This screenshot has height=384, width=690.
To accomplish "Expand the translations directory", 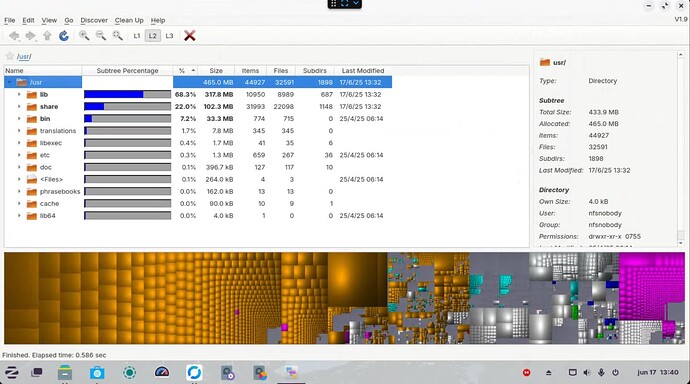I will (x=19, y=131).
